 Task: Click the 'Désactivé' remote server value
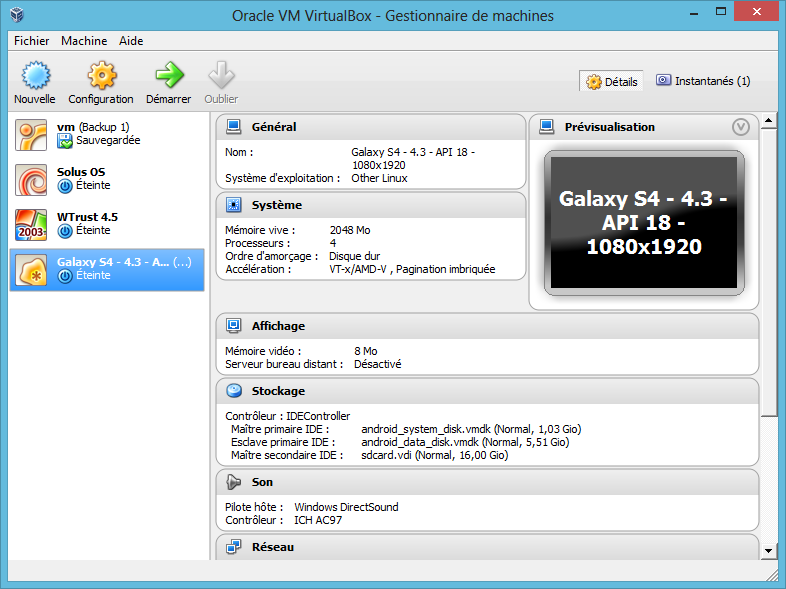377,364
